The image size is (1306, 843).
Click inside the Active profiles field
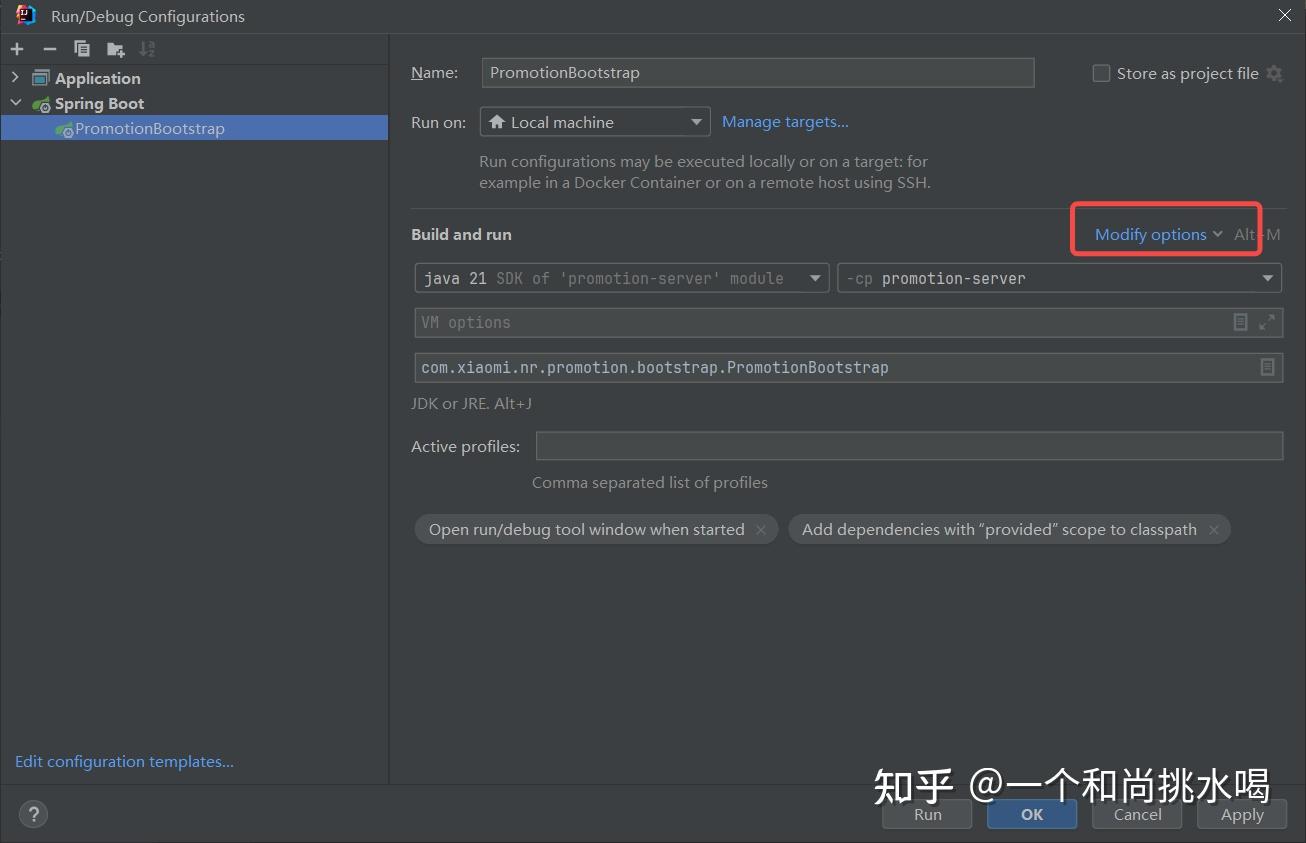tap(900, 445)
